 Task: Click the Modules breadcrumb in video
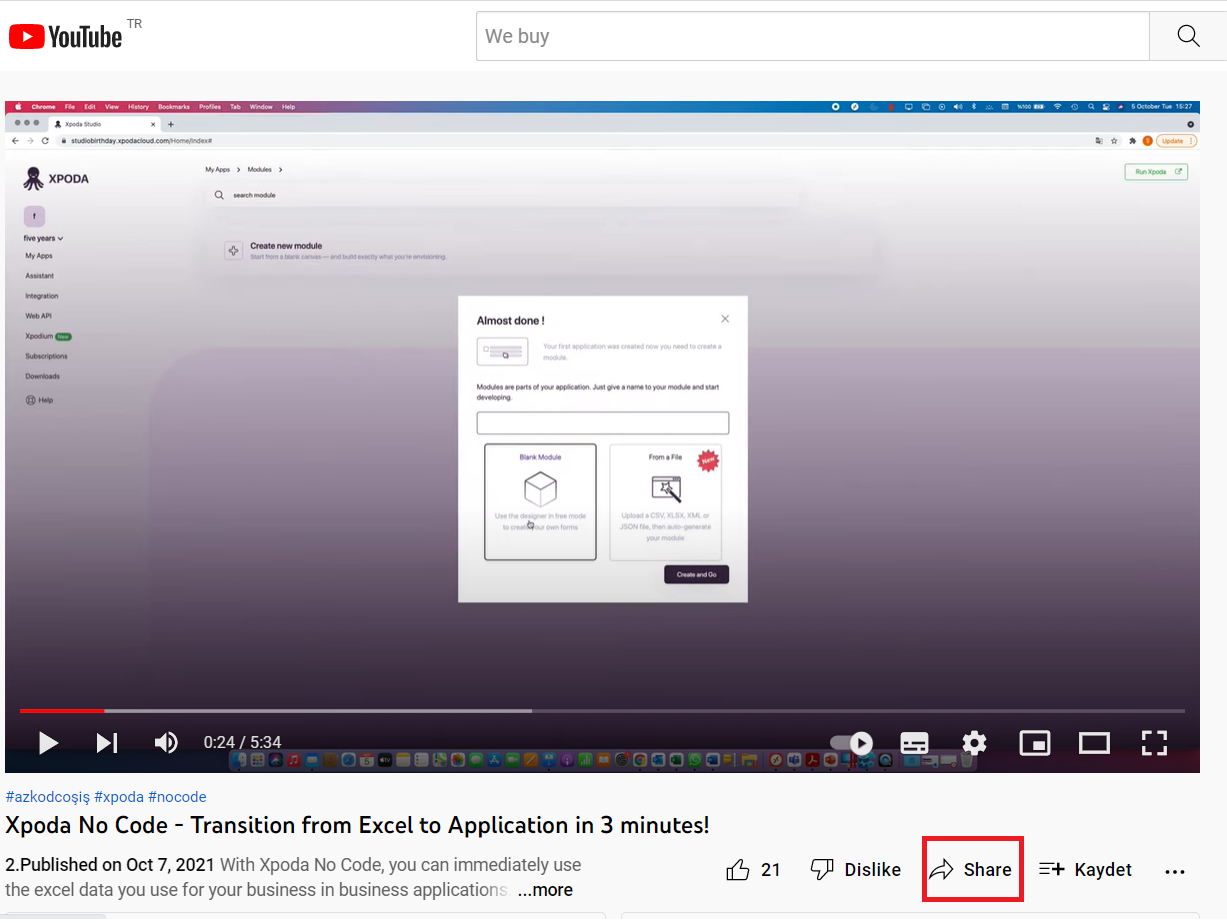point(259,171)
